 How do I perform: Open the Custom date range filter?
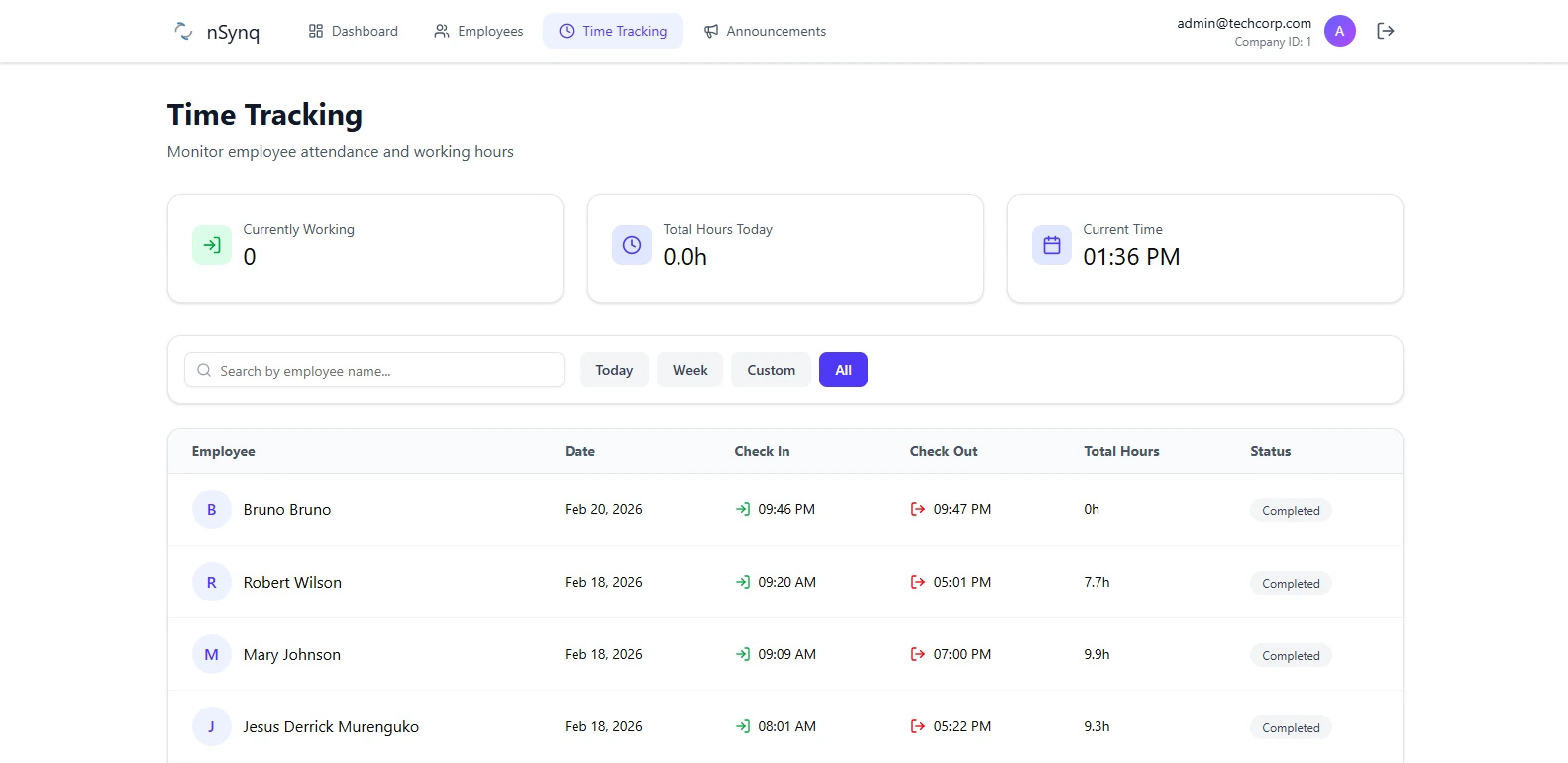coord(771,370)
